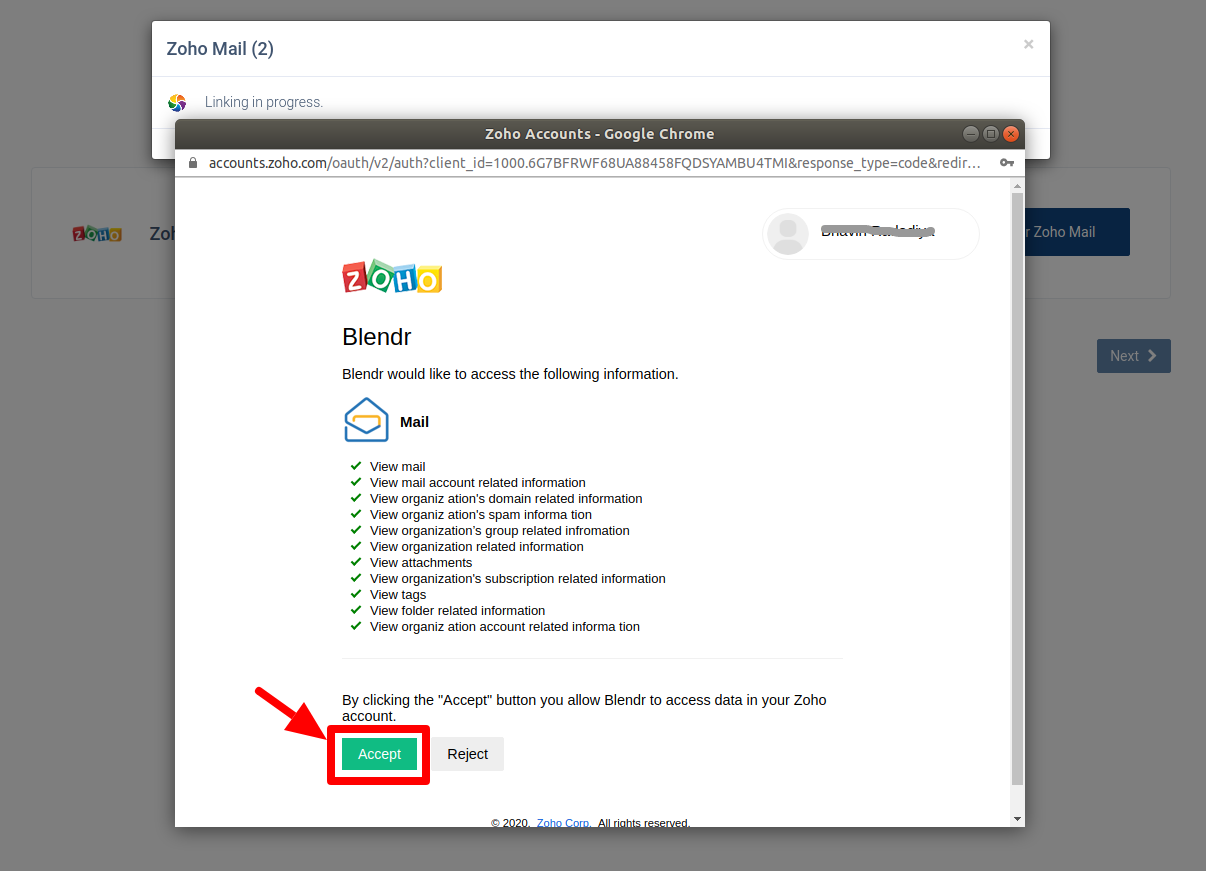The width and height of the screenshot is (1206, 871).
Task: Click the Mail envelope icon
Action: (366, 420)
